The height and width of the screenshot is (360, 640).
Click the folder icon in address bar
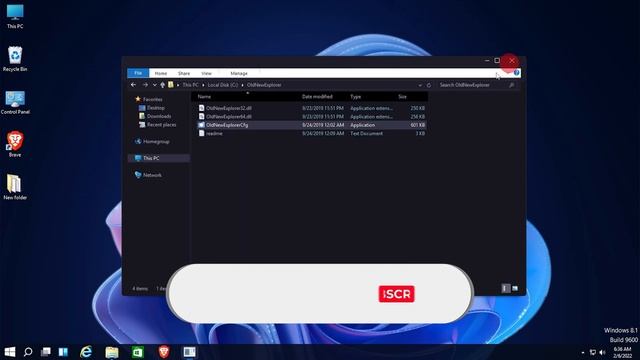click(x=171, y=85)
